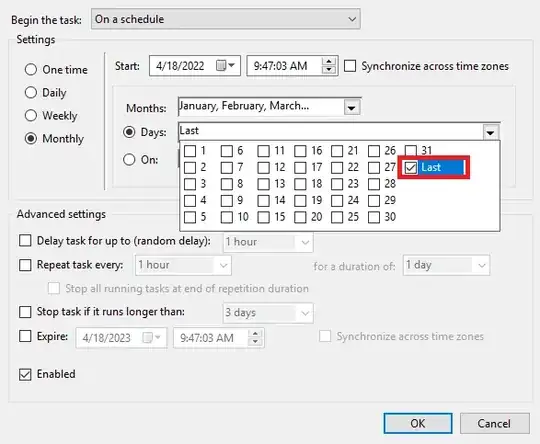The image size is (540, 444).
Task: Collapse the Days dropdown arrow
Action: (490, 132)
